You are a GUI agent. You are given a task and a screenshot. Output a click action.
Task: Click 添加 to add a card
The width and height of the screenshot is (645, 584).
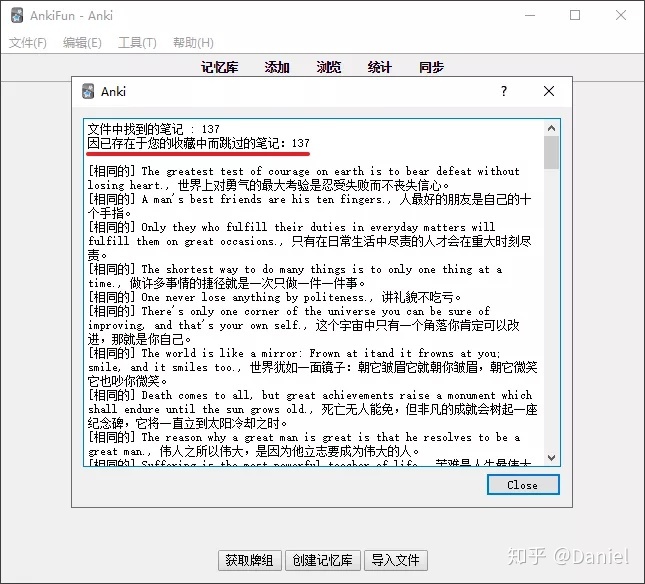click(x=277, y=67)
